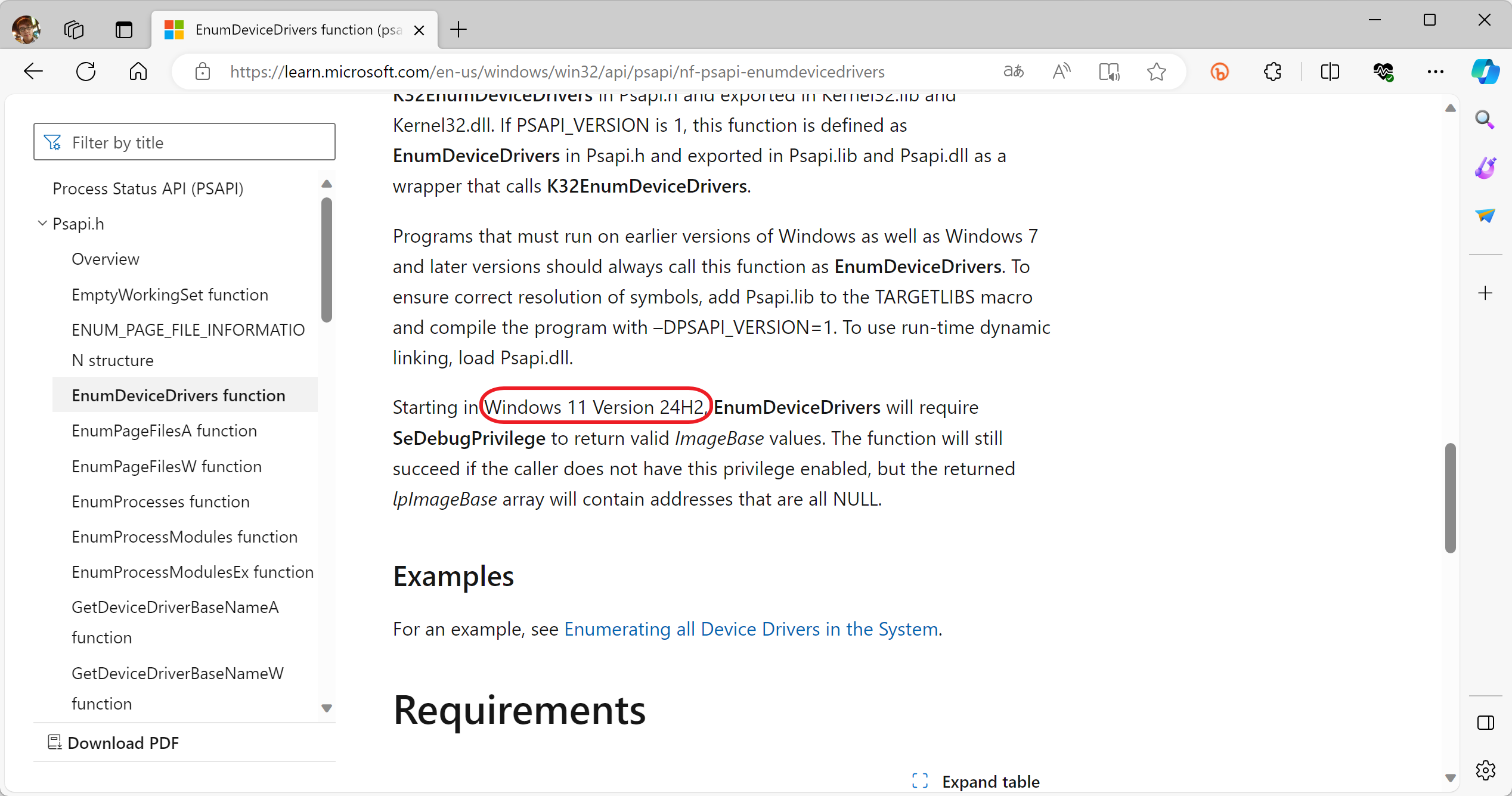Click the translate page icon
The image size is (1512, 796).
1014,72
